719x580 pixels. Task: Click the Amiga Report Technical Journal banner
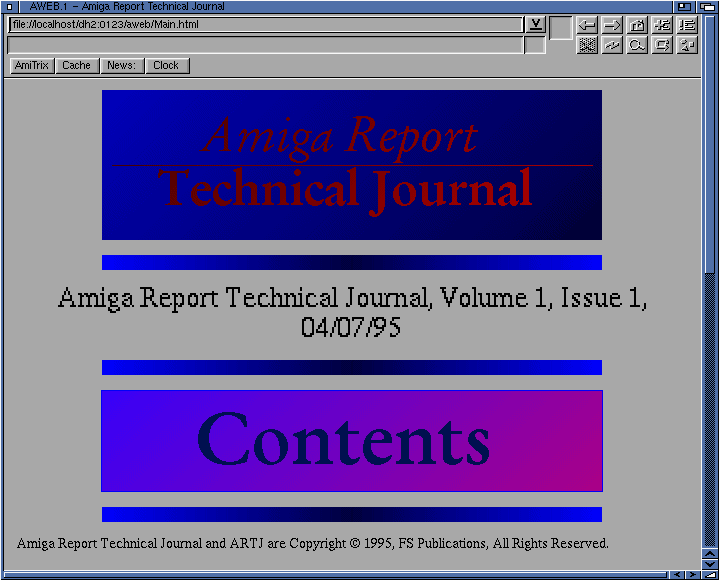352,165
